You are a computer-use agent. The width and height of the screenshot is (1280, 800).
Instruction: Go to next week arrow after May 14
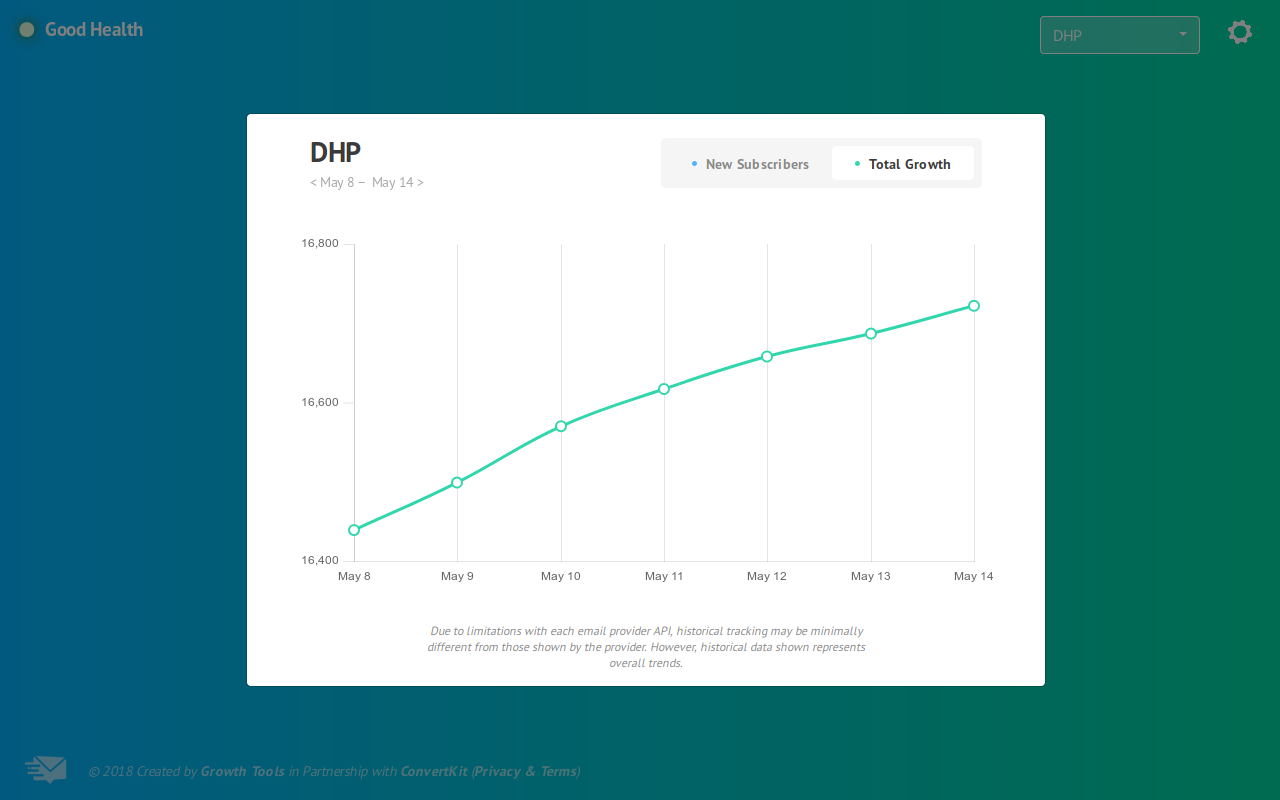tap(420, 182)
